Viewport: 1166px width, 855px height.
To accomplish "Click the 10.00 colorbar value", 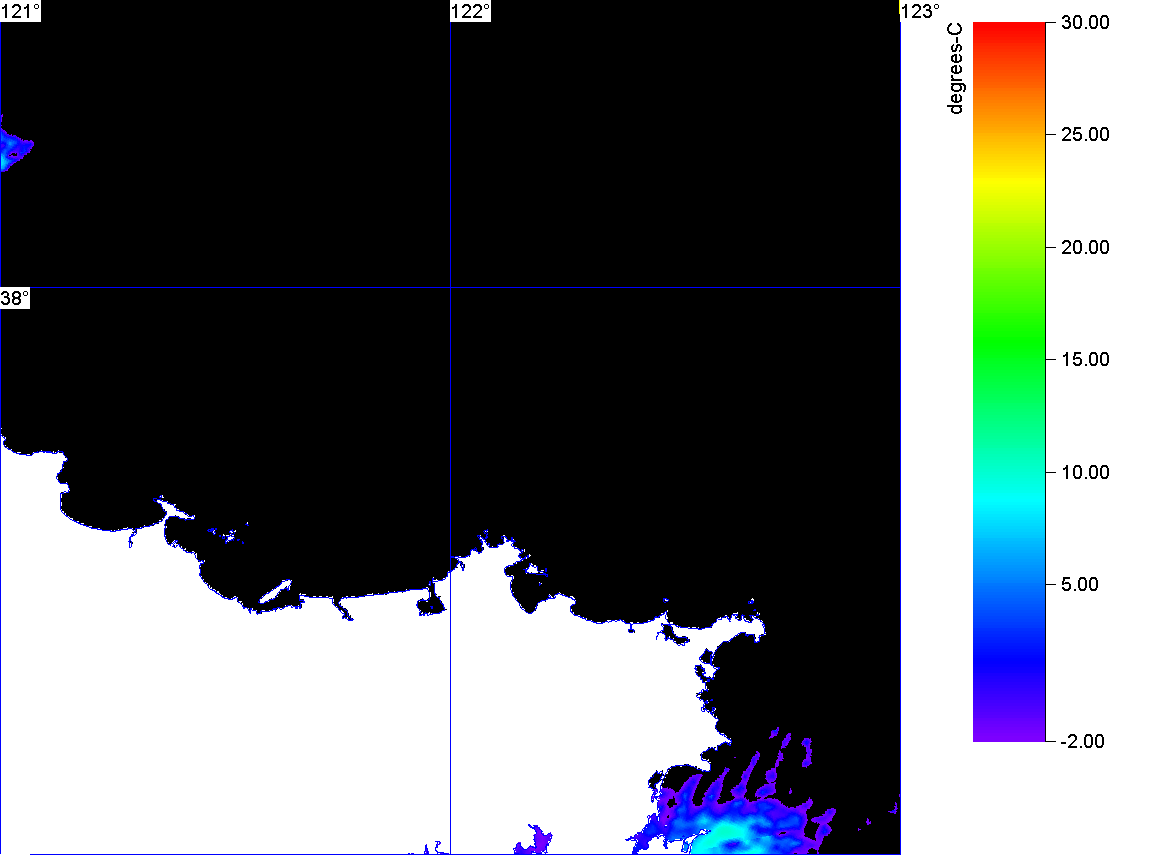I will 1085,472.
